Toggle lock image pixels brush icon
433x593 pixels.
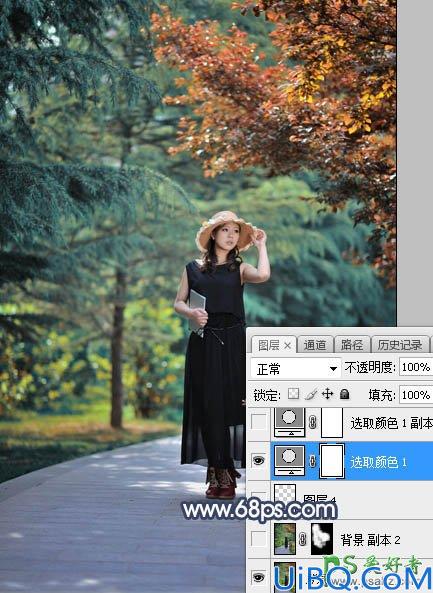[311, 394]
